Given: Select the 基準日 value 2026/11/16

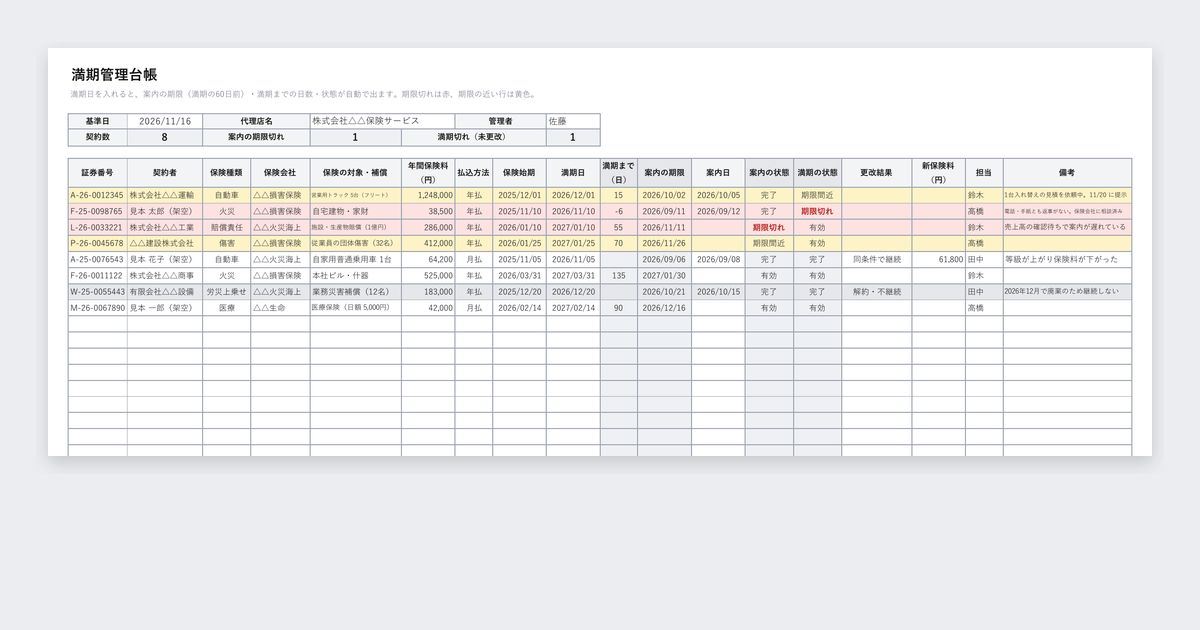Looking at the screenshot, I should pyautogui.click(x=164, y=121).
